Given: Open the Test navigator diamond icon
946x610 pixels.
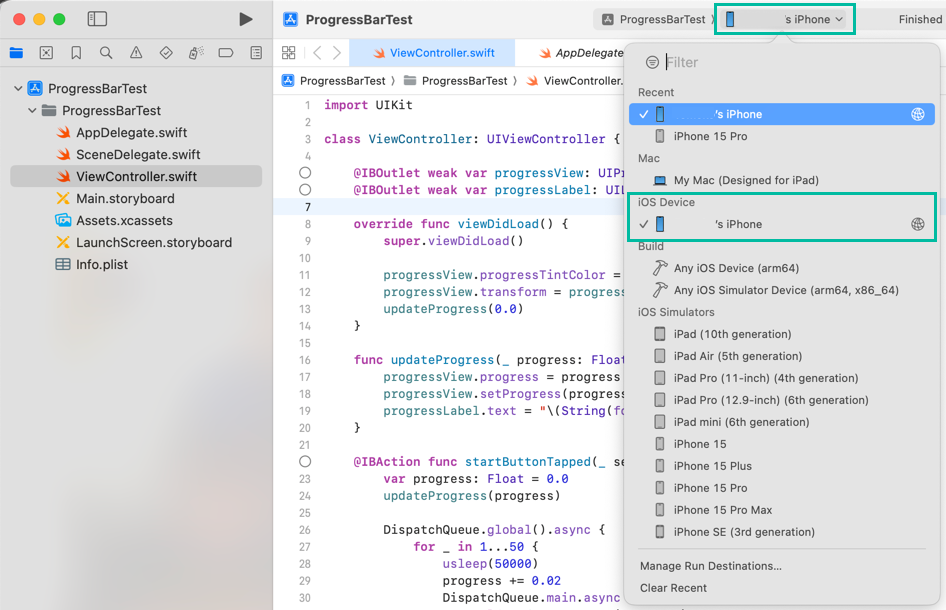Looking at the screenshot, I should 166,53.
